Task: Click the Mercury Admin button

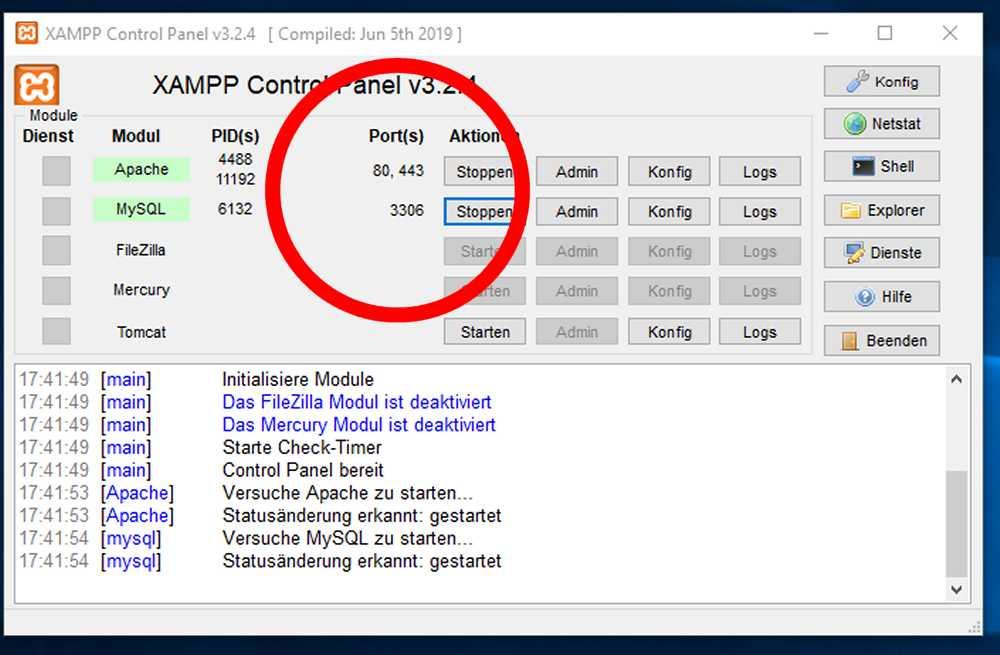Action: (577, 291)
